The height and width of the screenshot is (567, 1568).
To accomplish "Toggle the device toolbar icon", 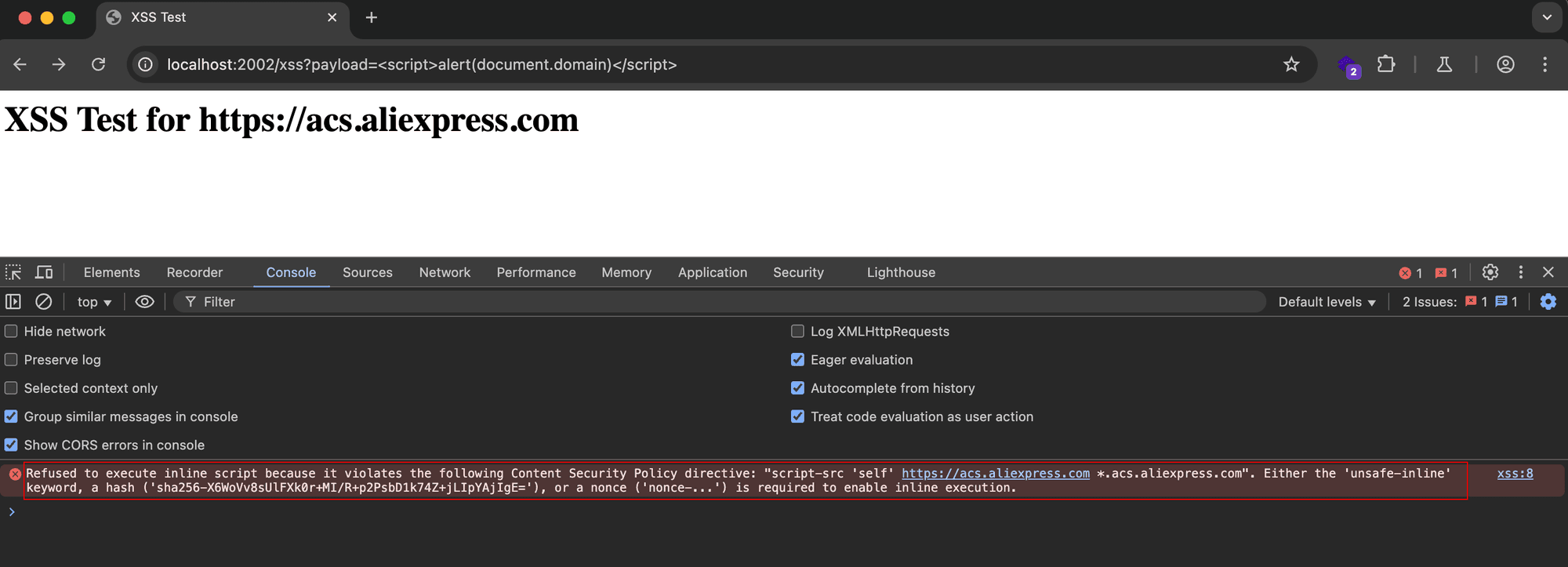I will click(44, 272).
